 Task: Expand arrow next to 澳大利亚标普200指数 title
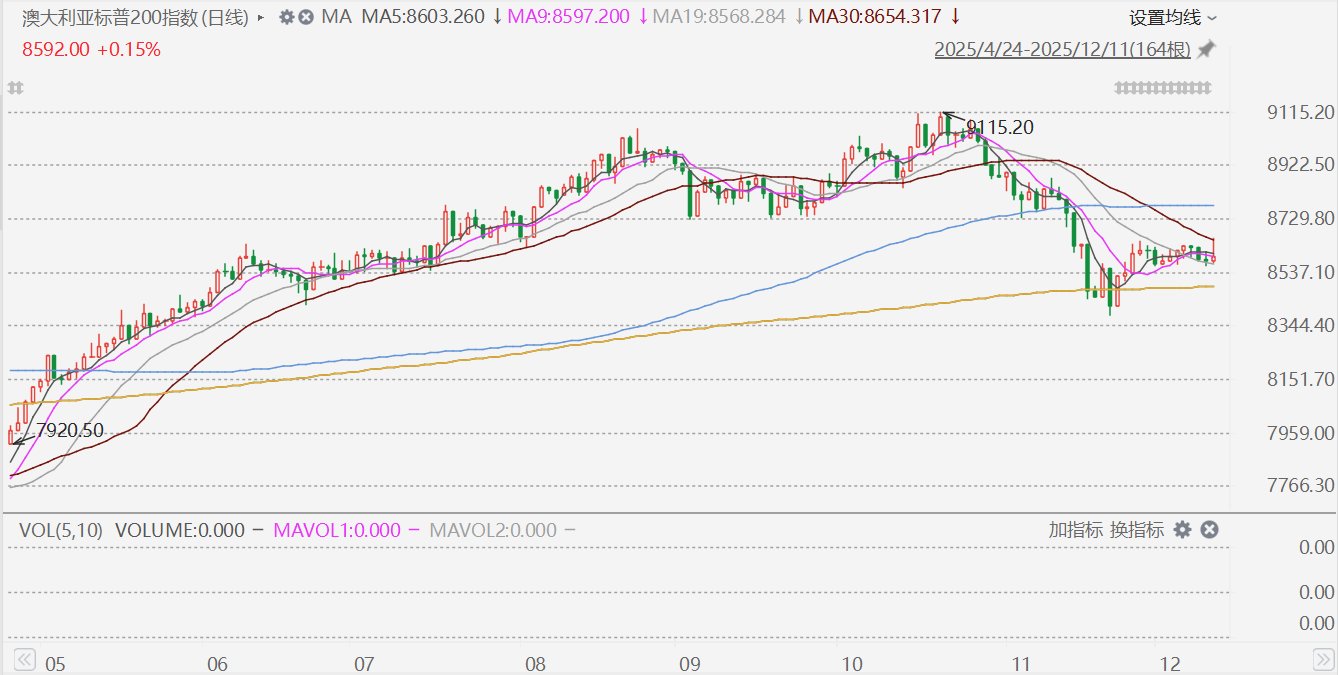[x=262, y=17]
